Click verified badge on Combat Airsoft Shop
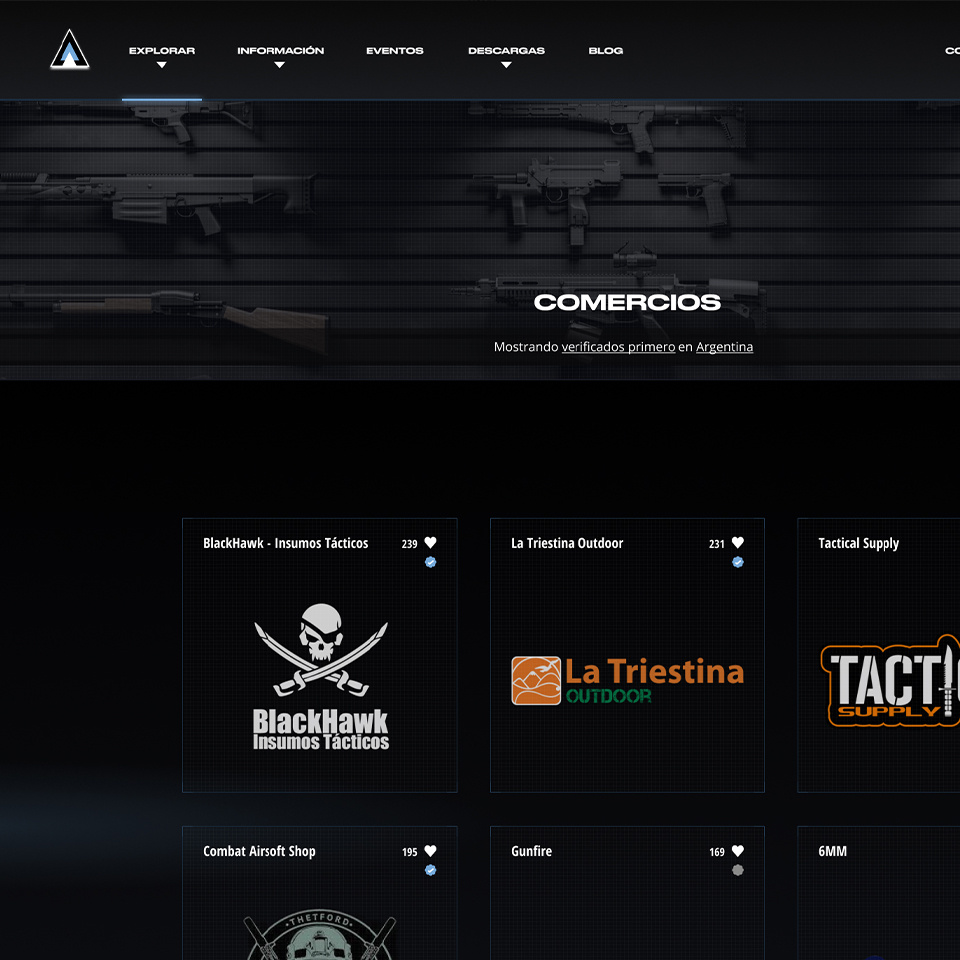The image size is (960, 960). coord(430,870)
